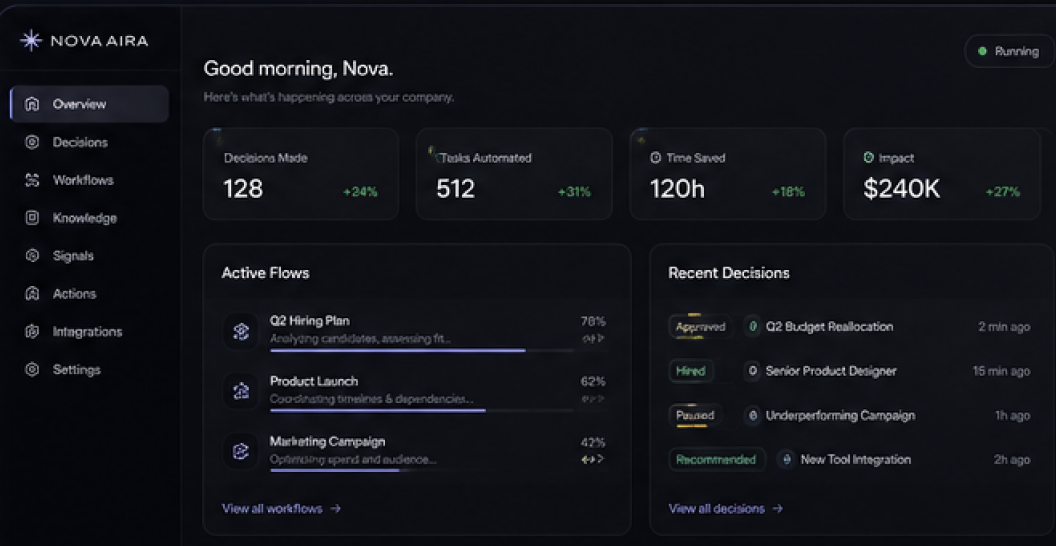Click the Product Launch progress bar
This screenshot has width=1056, height=546.
(422, 410)
